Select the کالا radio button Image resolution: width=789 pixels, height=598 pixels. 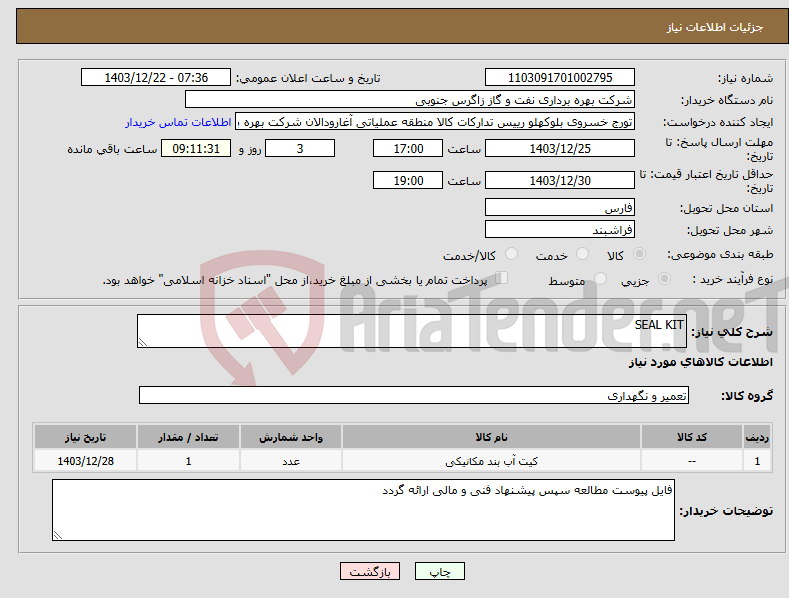(640, 254)
